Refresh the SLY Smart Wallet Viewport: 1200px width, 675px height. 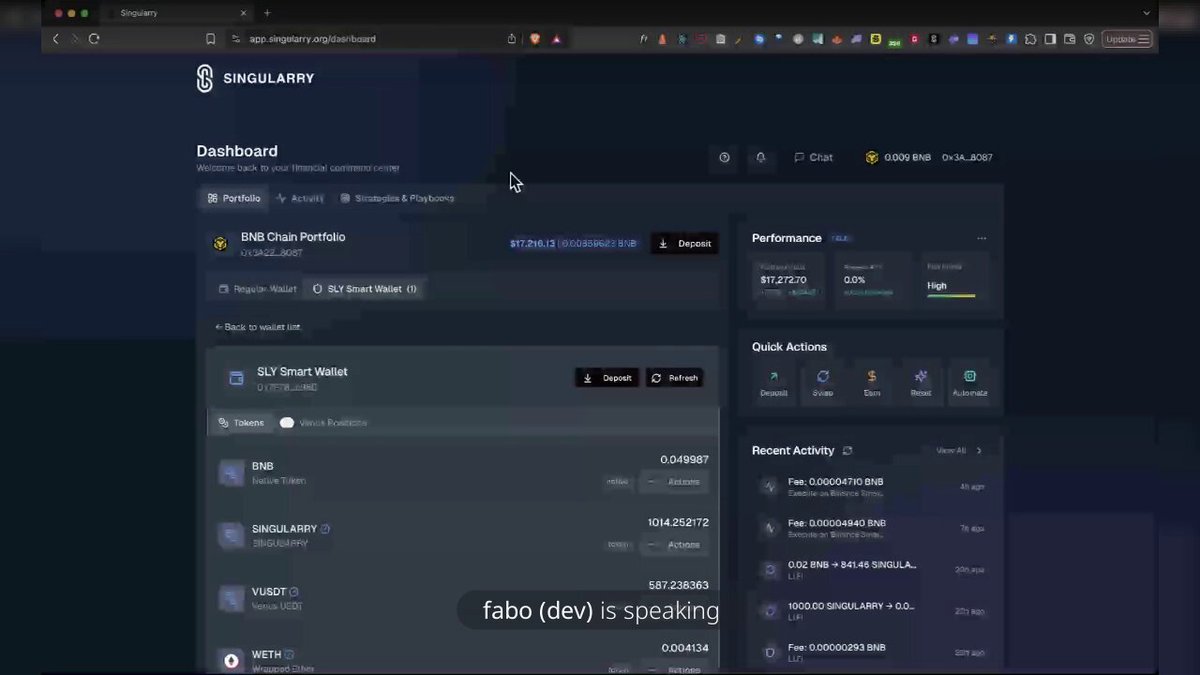click(674, 378)
